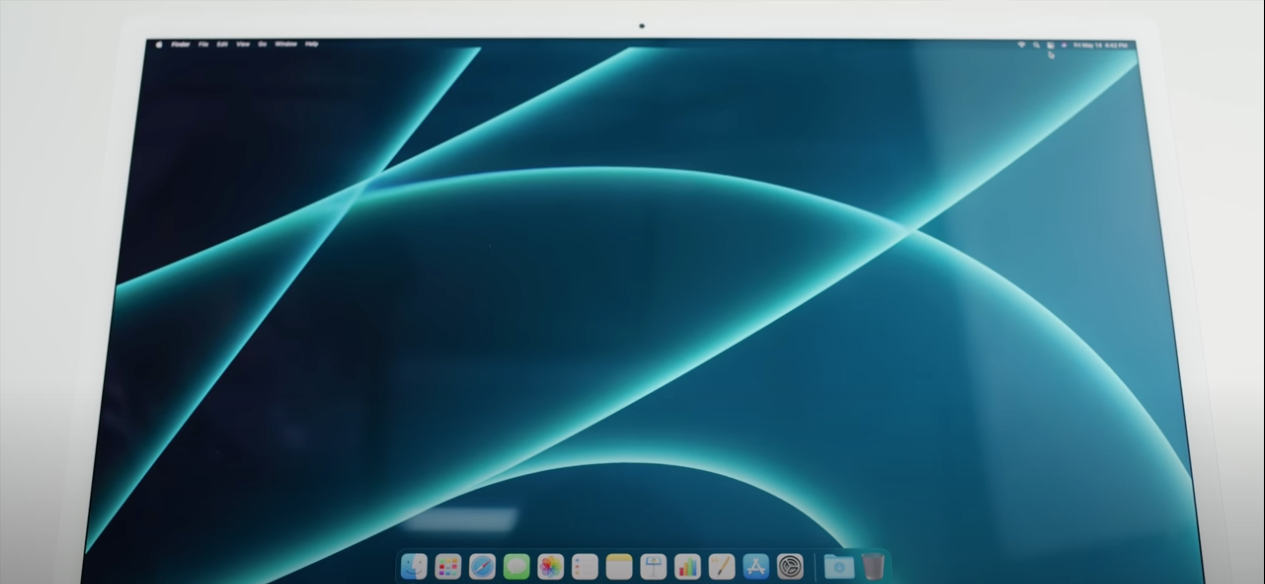Launch Safari from the Dock
1265x584 pixels.
[482, 567]
